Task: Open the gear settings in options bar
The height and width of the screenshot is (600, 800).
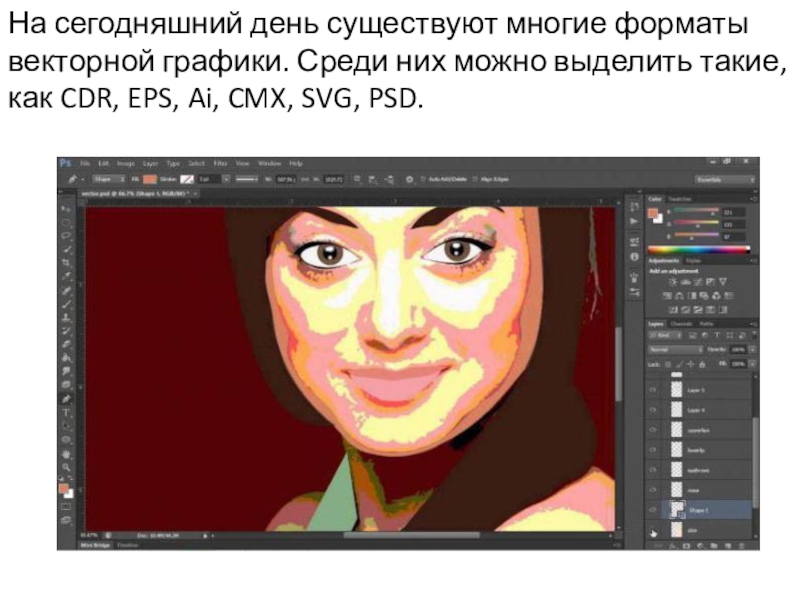Action: click(409, 179)
